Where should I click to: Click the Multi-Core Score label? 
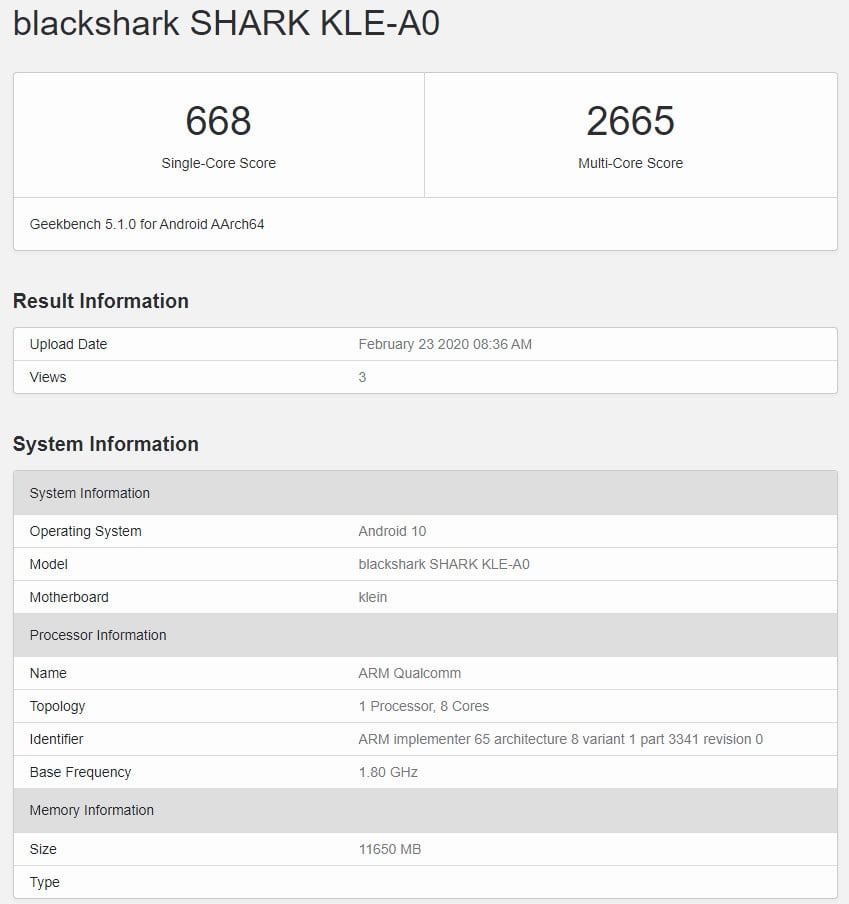coord(630,163)
